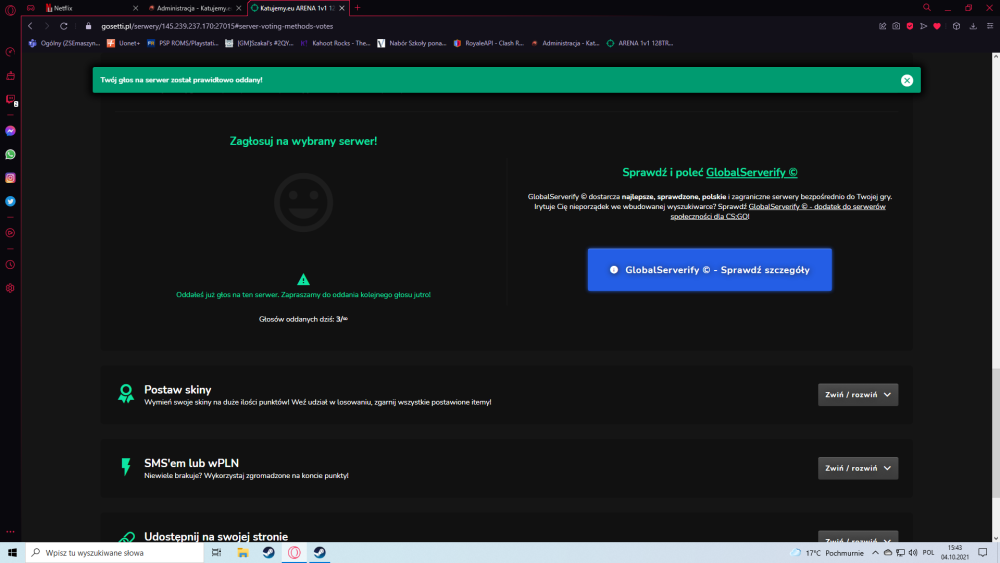Click the GlobalServerify © heading link
Screen dimensions: 1000x563
751,172
